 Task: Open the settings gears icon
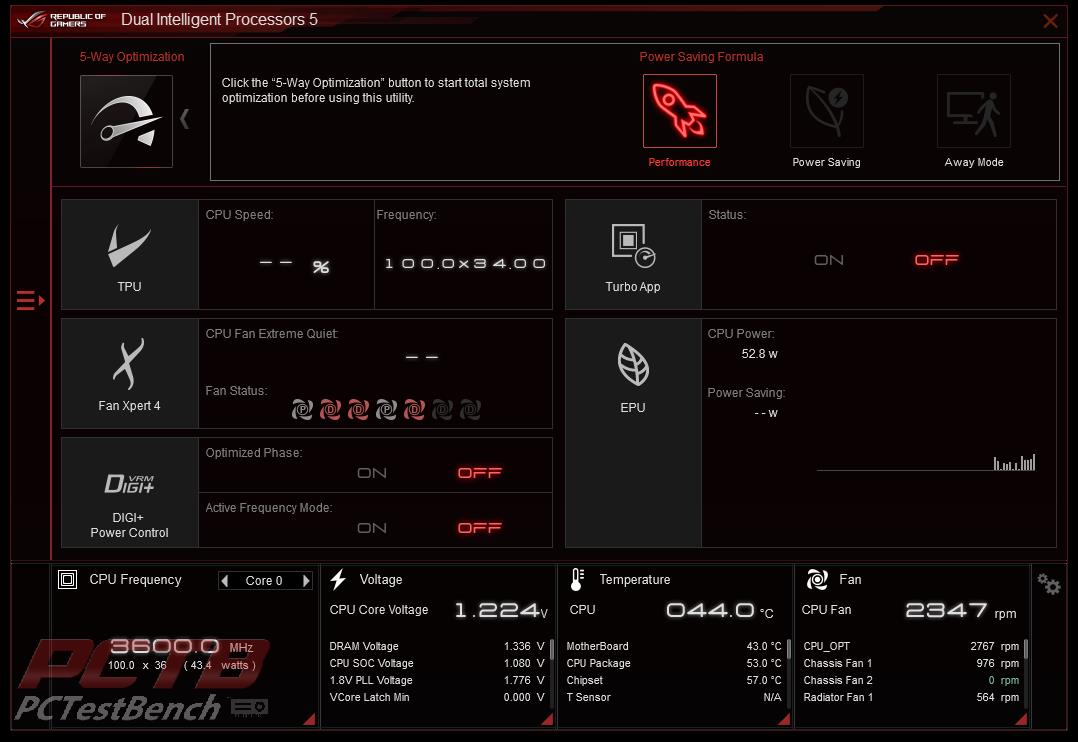click(x=1049, y=584)
